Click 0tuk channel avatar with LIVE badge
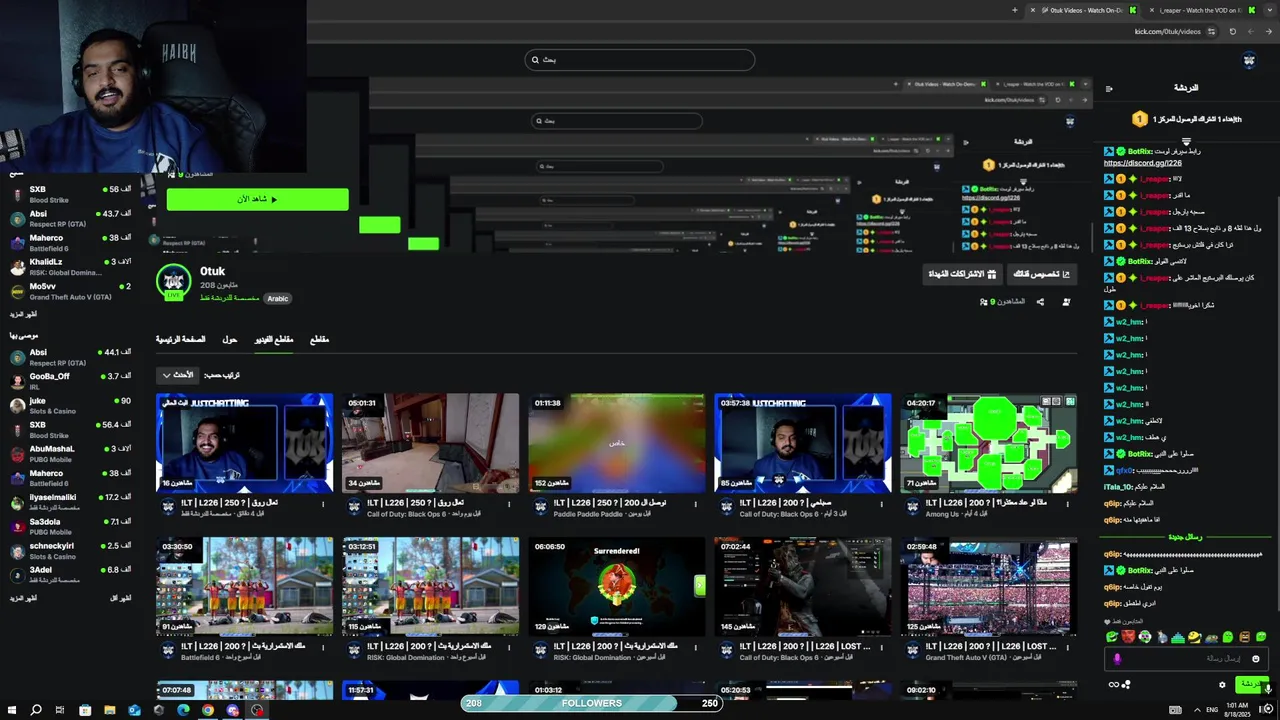The width and height of the screenshot is (1280, 720). point(174,282)
